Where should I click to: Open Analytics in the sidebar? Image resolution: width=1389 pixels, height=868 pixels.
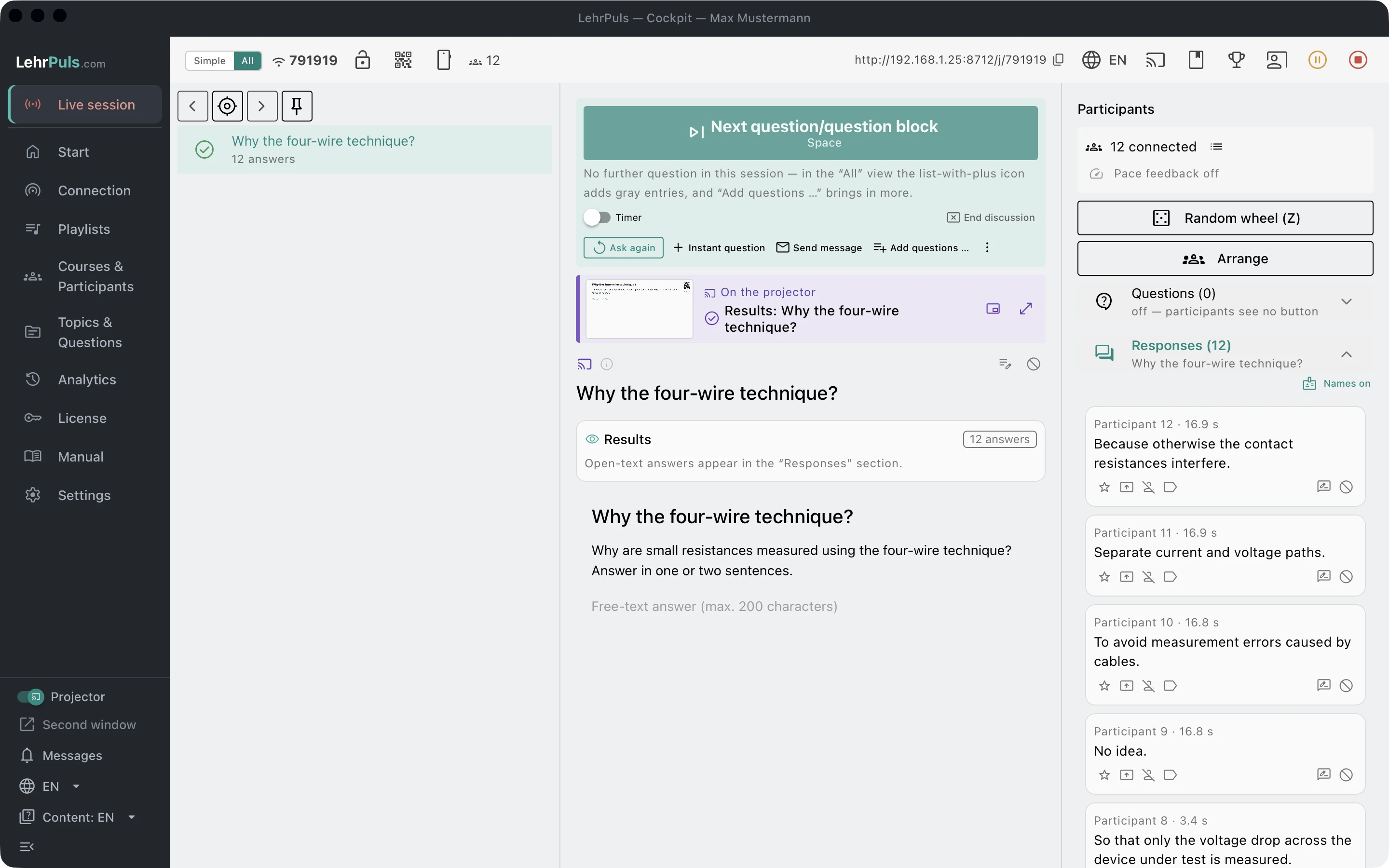tap(85, 380)
